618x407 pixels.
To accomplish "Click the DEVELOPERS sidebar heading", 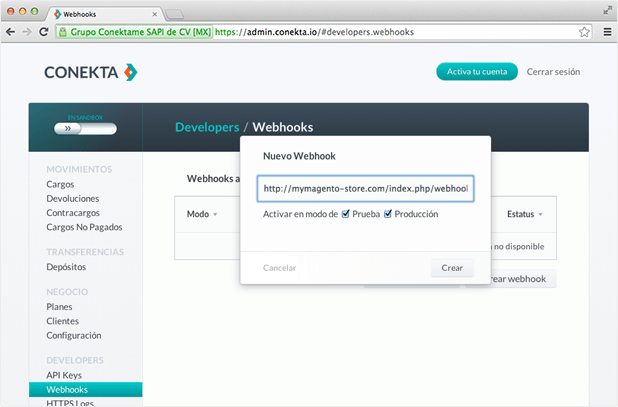I will tap(75, 361).
